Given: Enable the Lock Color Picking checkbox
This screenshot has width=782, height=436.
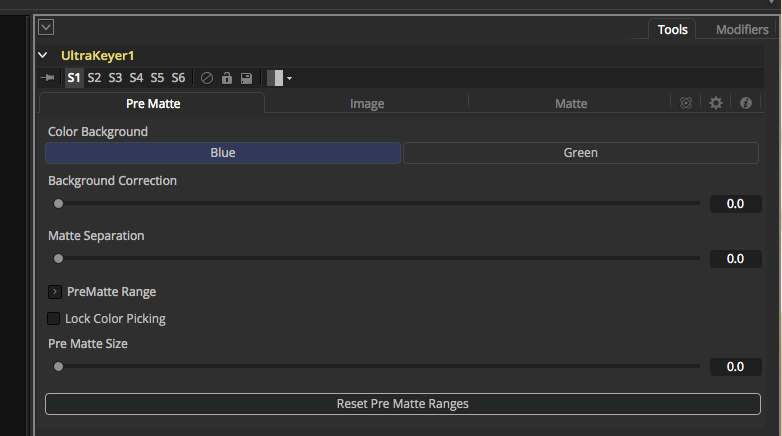Looking at the screenshot, I should (54, 319).
